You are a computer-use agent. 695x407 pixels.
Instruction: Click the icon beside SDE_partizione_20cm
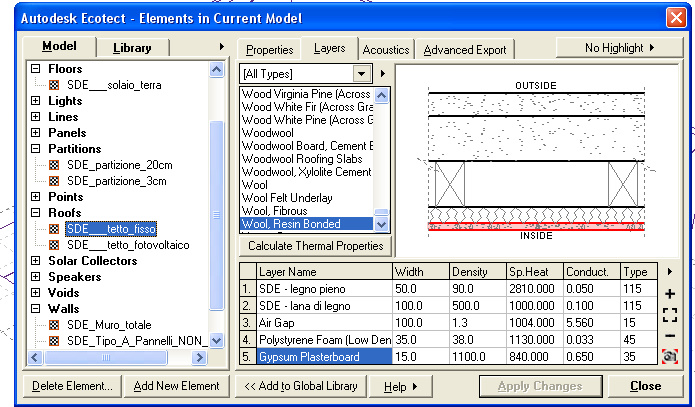click(x=54, y=165)
